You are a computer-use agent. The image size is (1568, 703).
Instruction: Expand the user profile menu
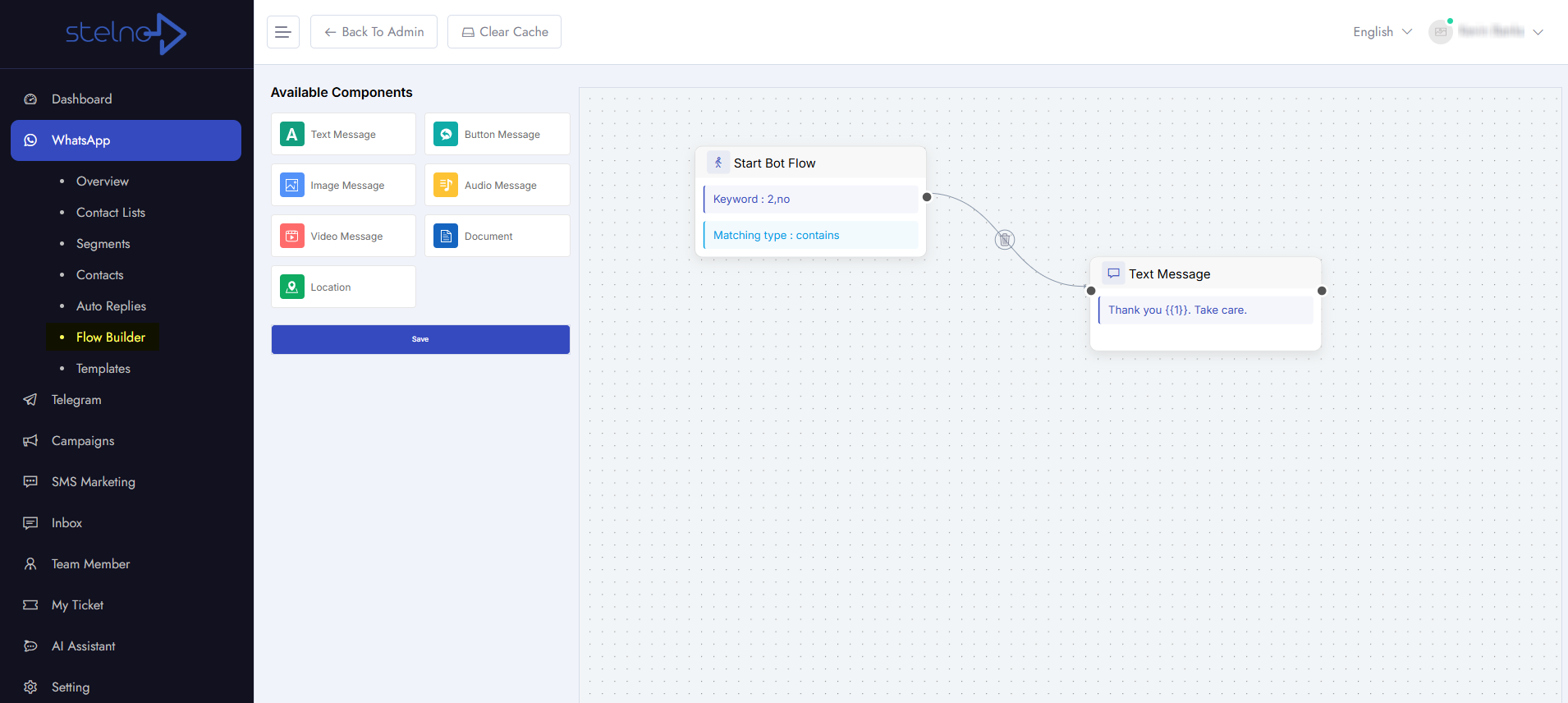1487,32
